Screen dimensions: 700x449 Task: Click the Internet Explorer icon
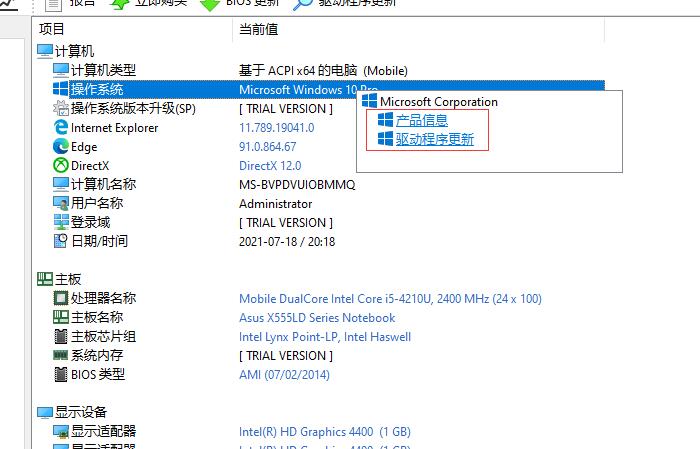(61, 127)
